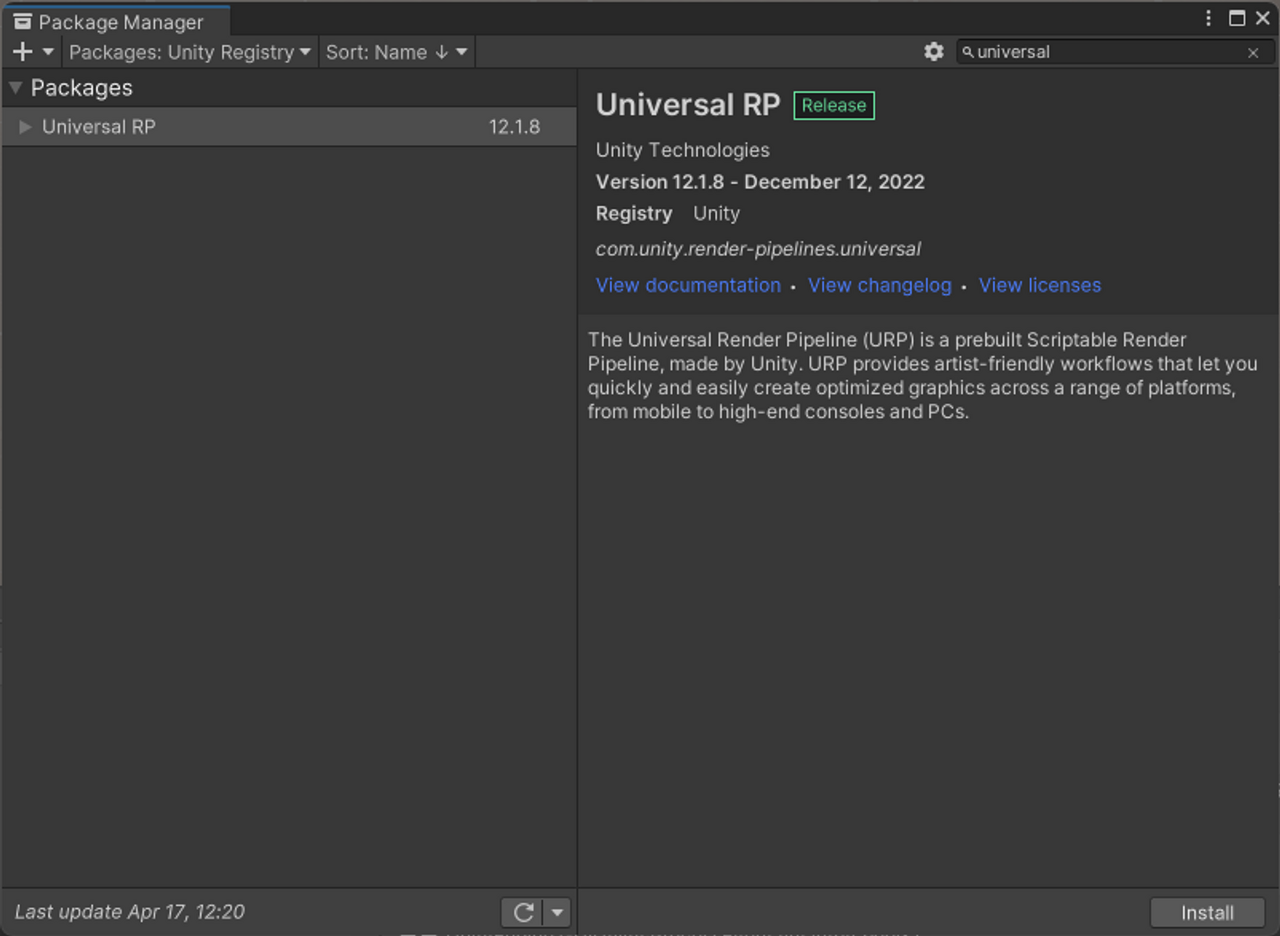
Task: Click the magnifier icon in search field
Action: pyautogui.click(x=968, y=53)
